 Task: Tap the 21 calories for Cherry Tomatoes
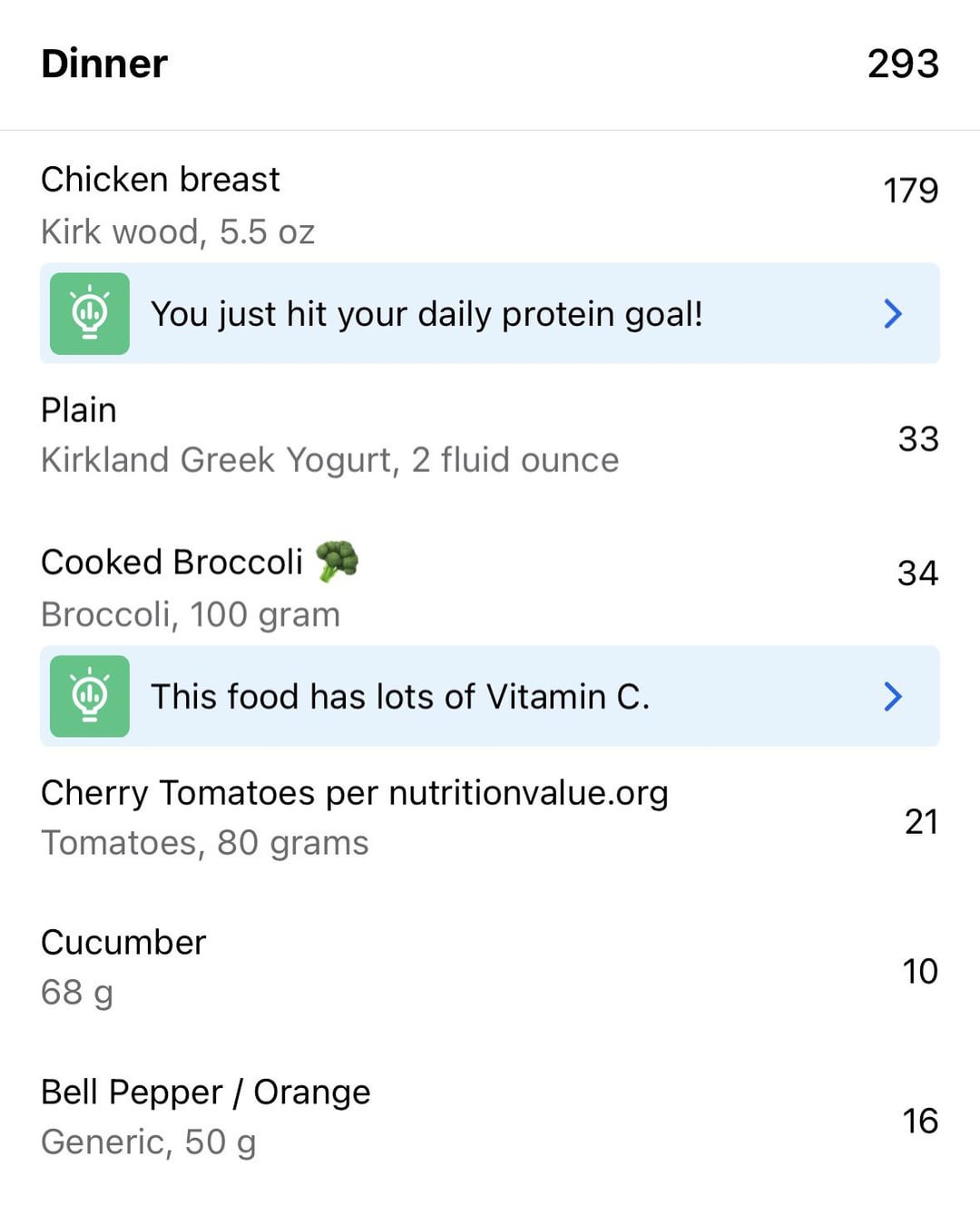(921, 822)
